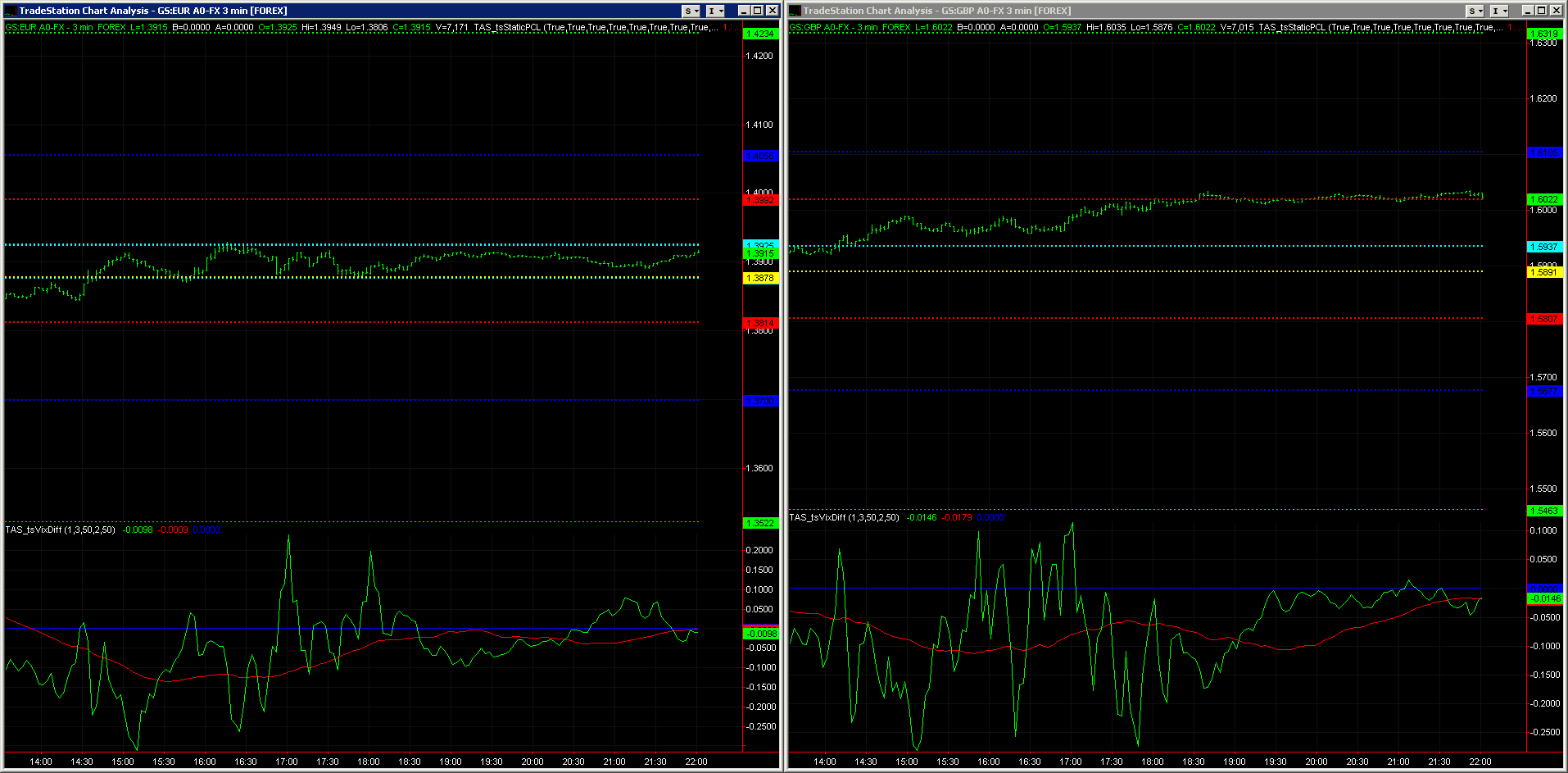Click the TAS_tsVixDiff label in the GBP chart
The width and height of the screenshot is (1568, 773).
(x=844, y=517)
